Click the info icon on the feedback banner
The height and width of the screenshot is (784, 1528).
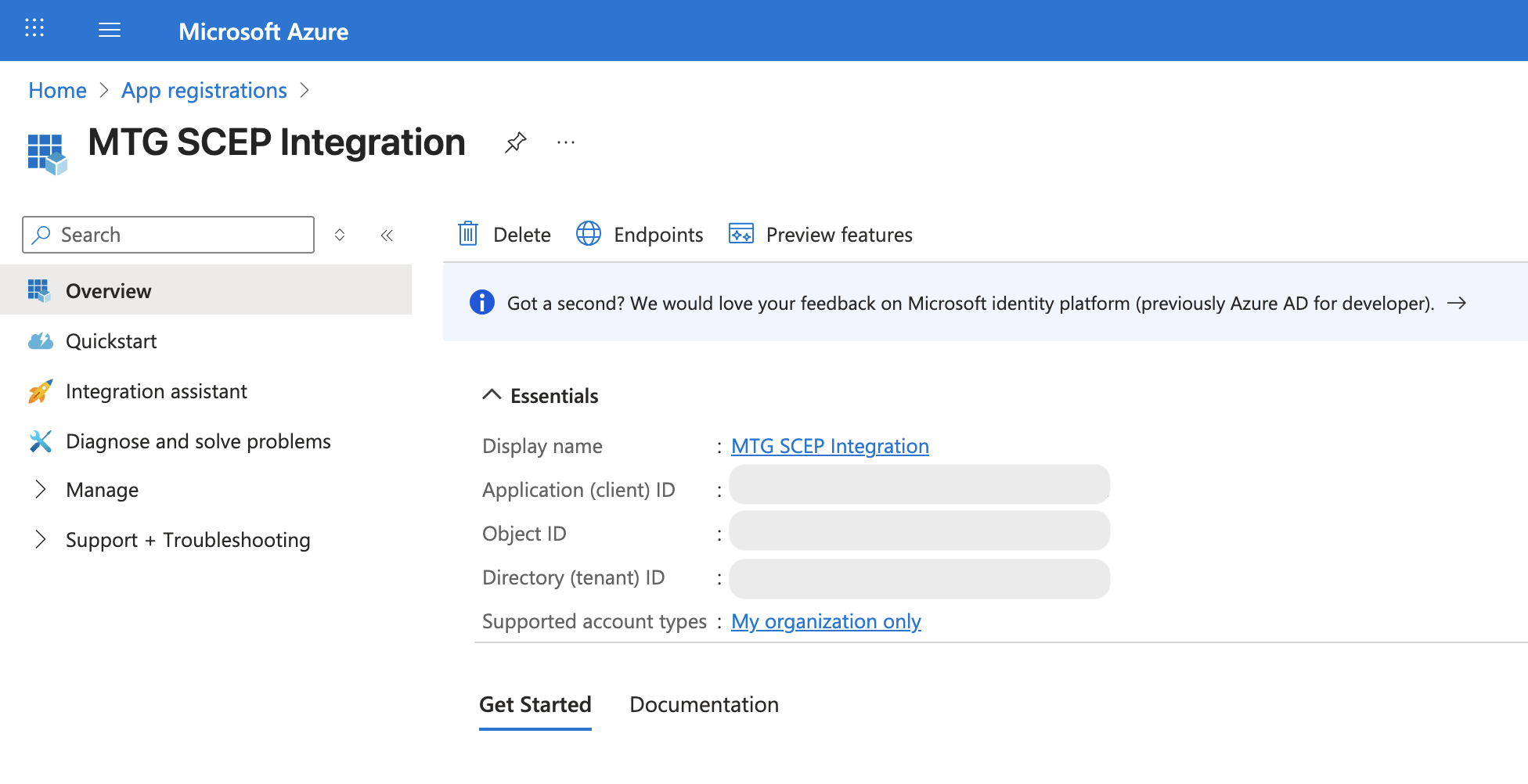click(481, 303)
